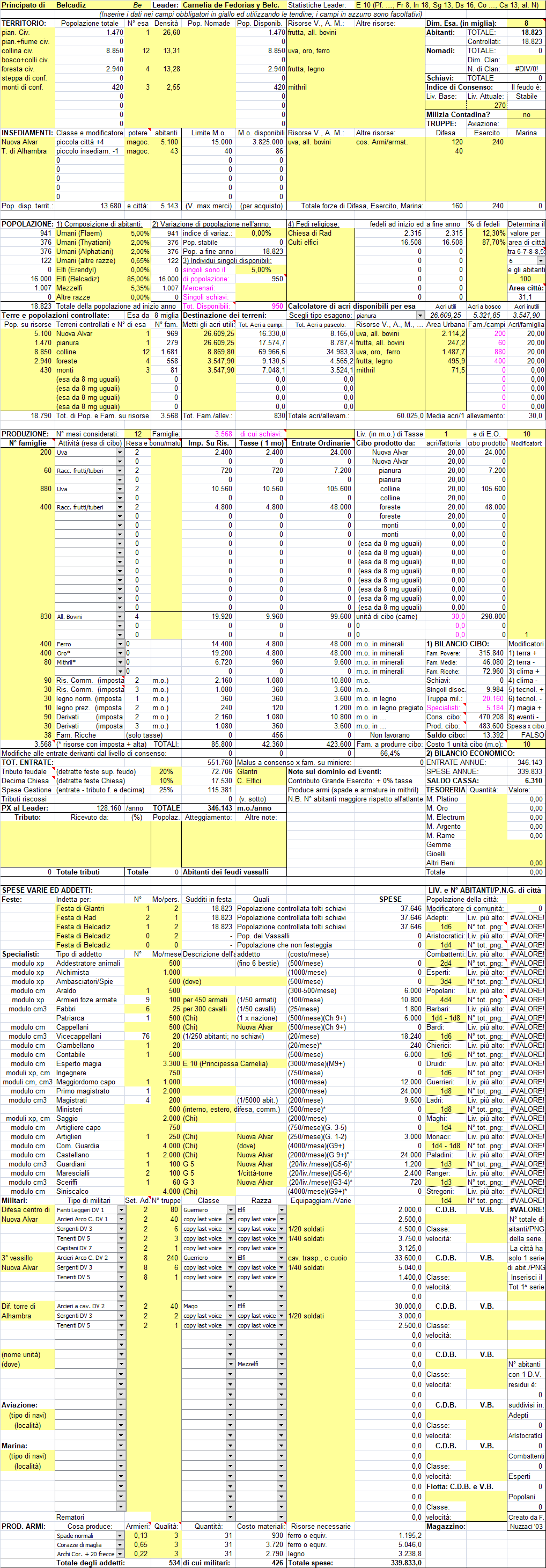
Task: Select the 'Totale tributi' cell
Action: point(90,872)
